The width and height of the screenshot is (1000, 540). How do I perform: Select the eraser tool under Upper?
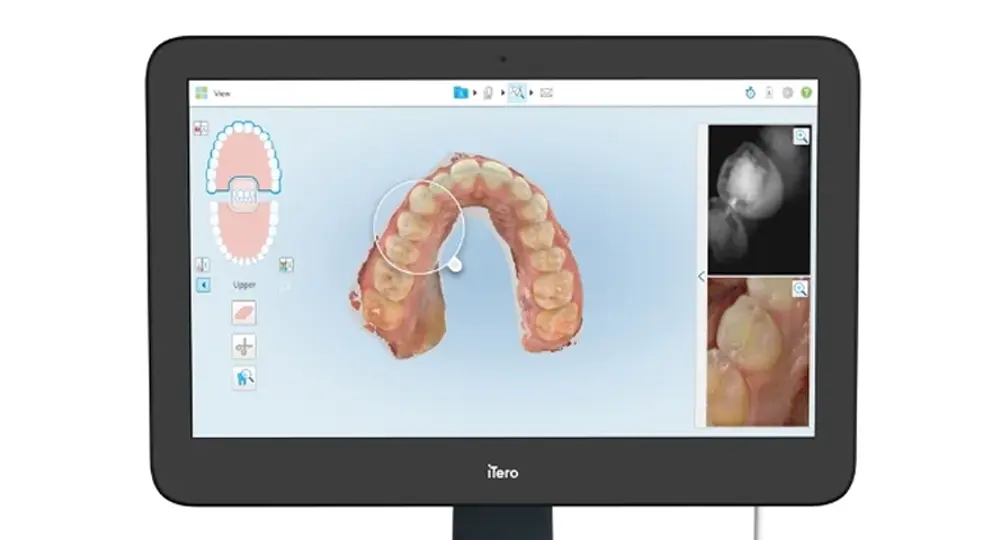click(x=244, y=313)
